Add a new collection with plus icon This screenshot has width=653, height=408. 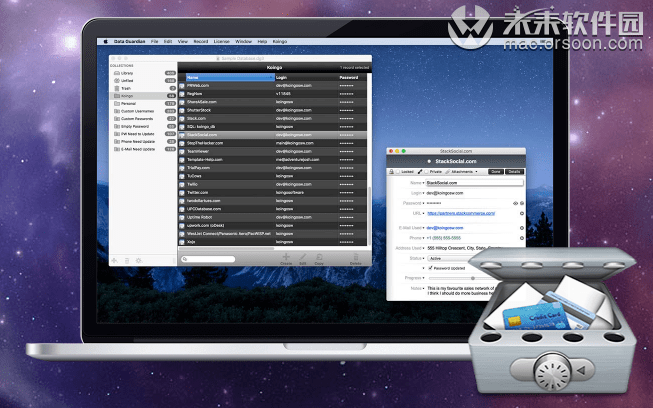point(114,261)
